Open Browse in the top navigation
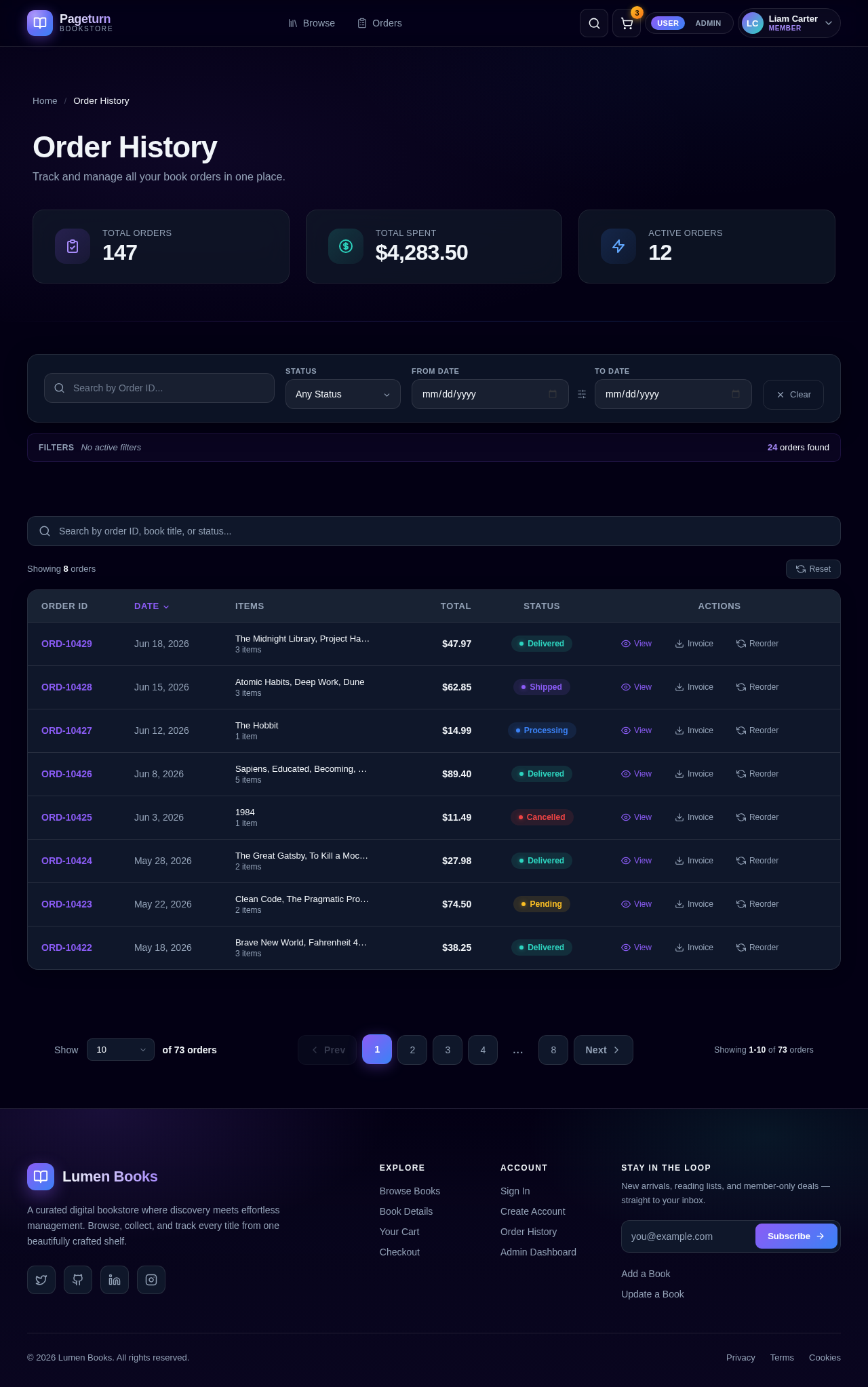868x1387 pixels. [x=311, y=23]
